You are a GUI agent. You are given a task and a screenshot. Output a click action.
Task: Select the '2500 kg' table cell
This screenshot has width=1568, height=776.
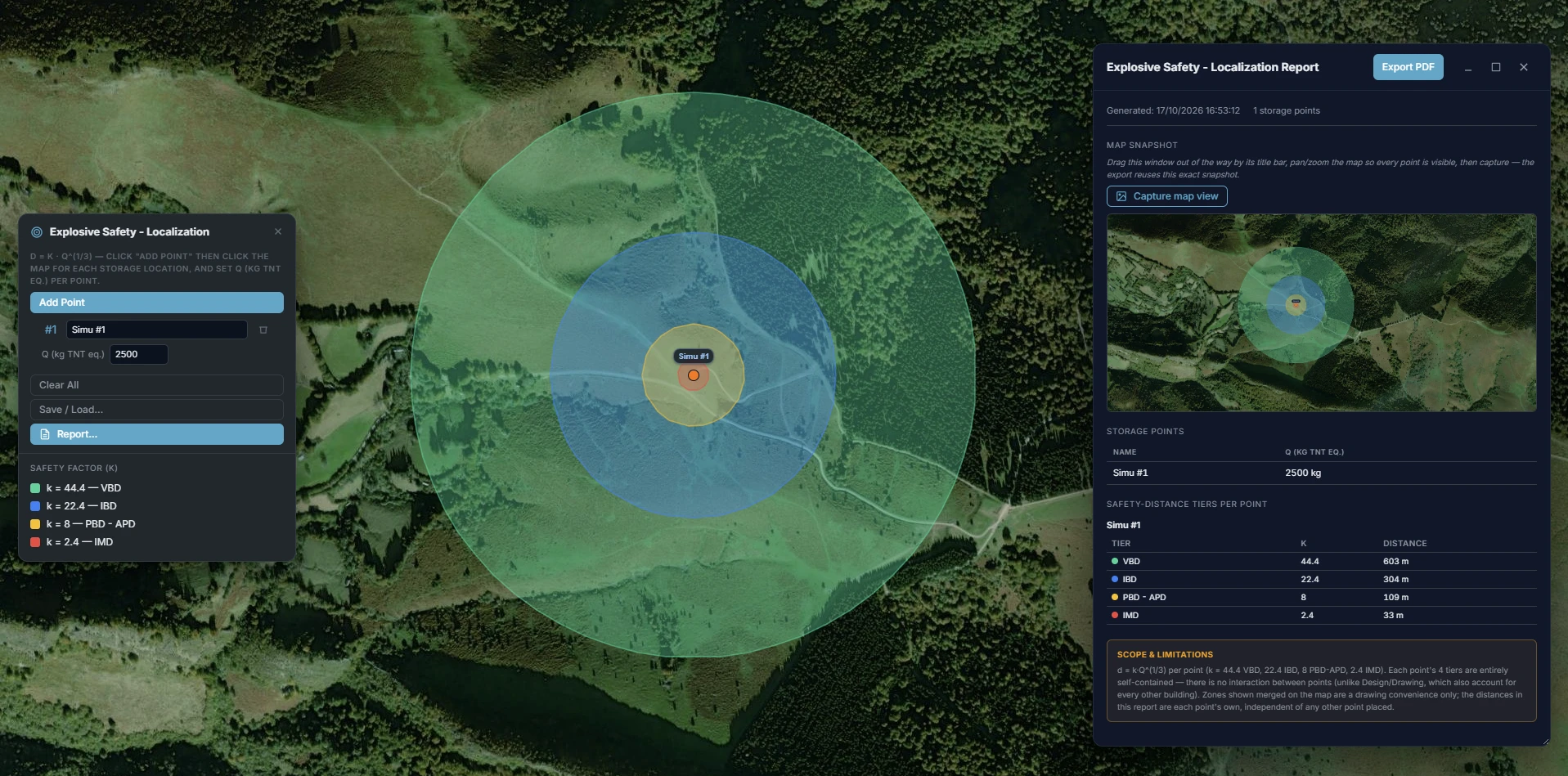(1303, 473)
